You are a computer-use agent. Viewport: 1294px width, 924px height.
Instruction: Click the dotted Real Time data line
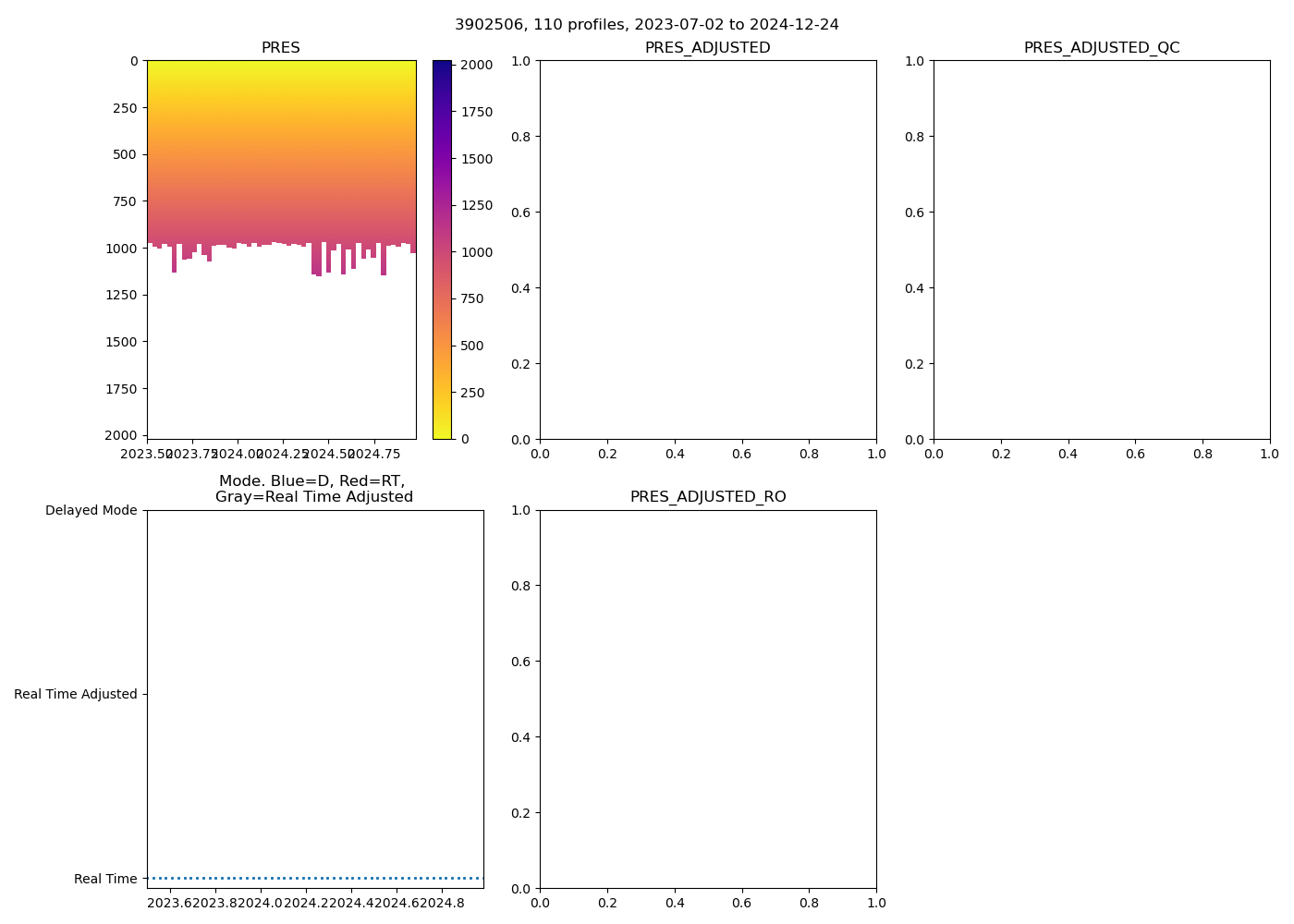click(x=314, y=878)
